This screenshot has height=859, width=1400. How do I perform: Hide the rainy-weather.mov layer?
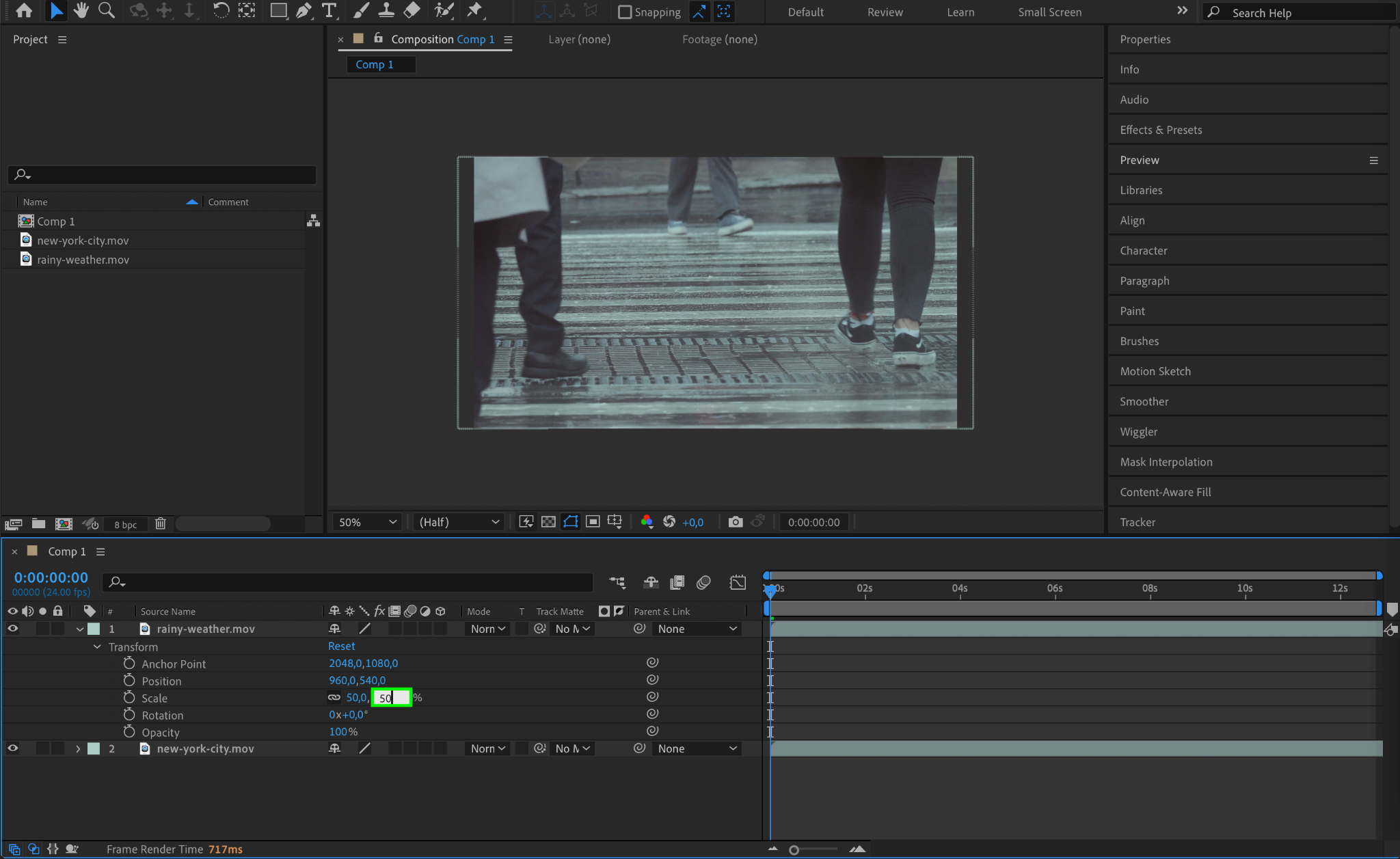point(12,629)
